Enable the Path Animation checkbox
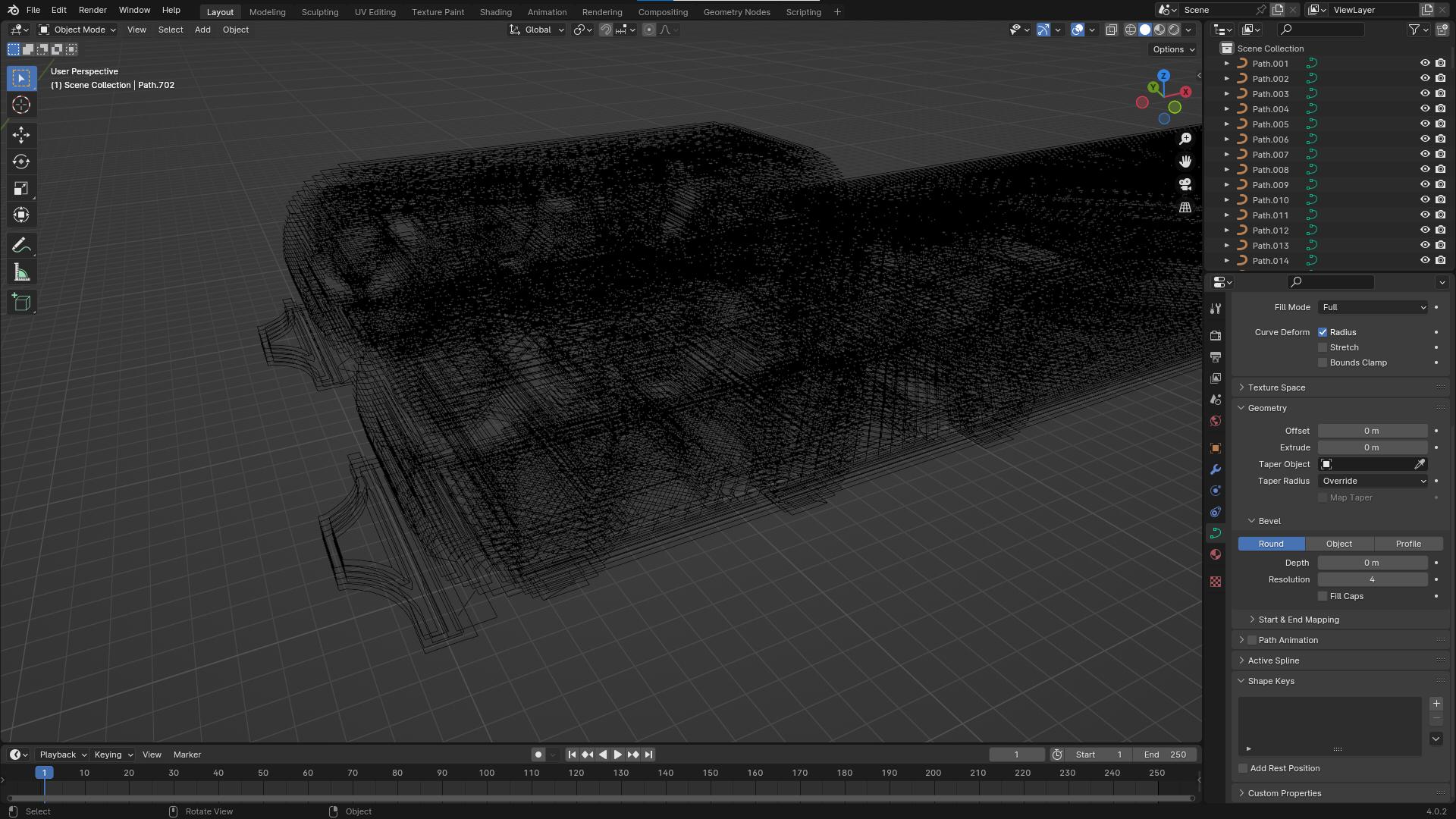Image resolution: width=1456 pixels, height=819 pixels. [1252, 640]
